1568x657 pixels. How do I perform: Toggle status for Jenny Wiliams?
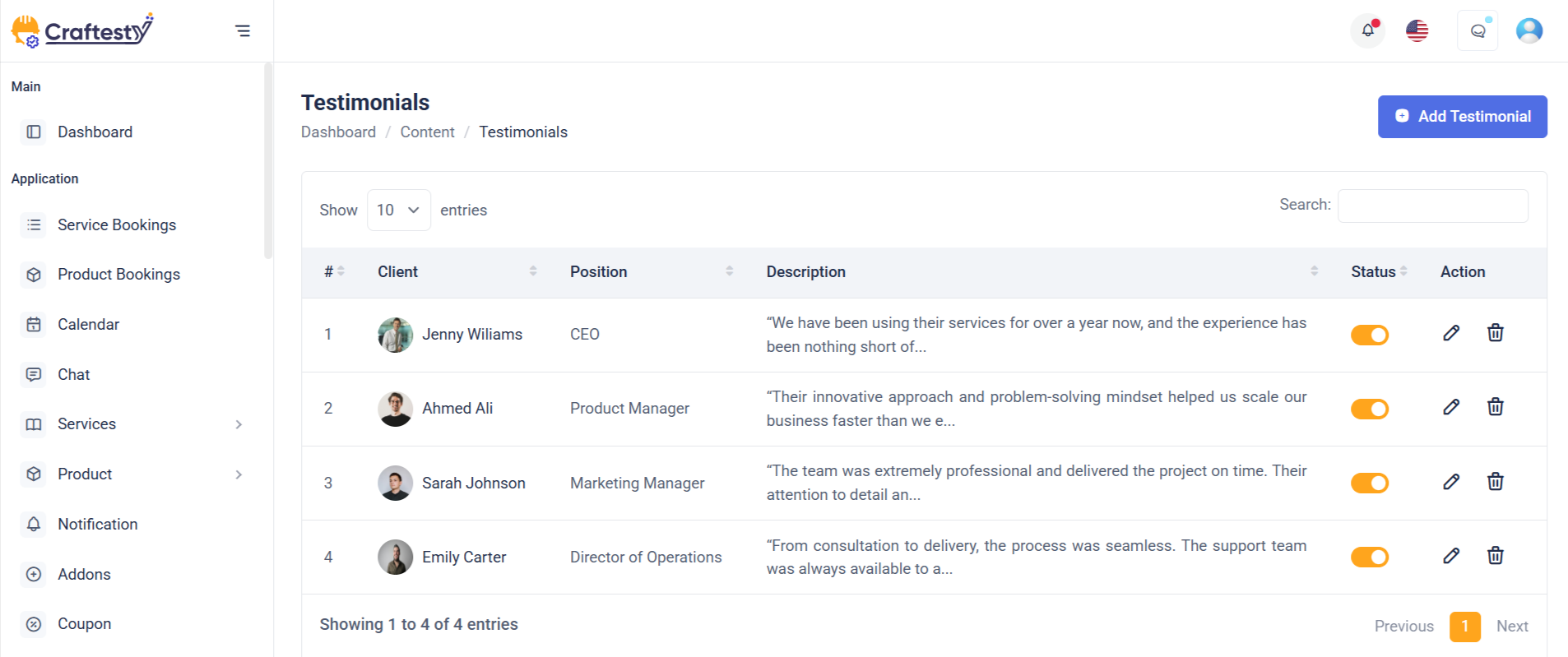coord(1370,335)
